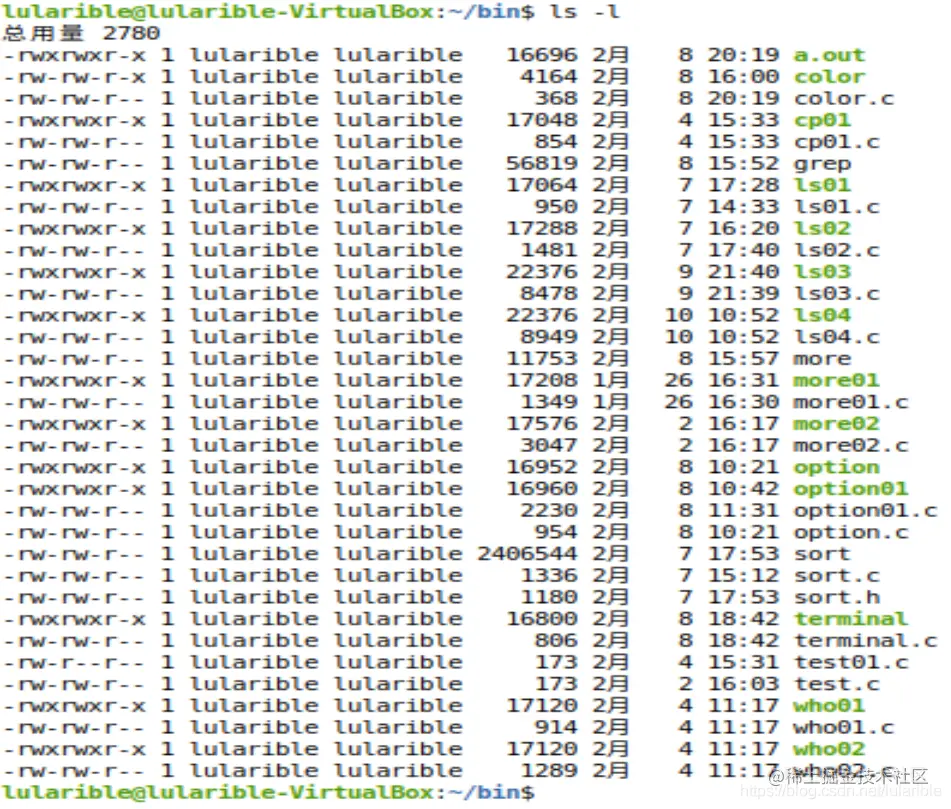
Task: Click the green color executable name
Action: point(828,76)
